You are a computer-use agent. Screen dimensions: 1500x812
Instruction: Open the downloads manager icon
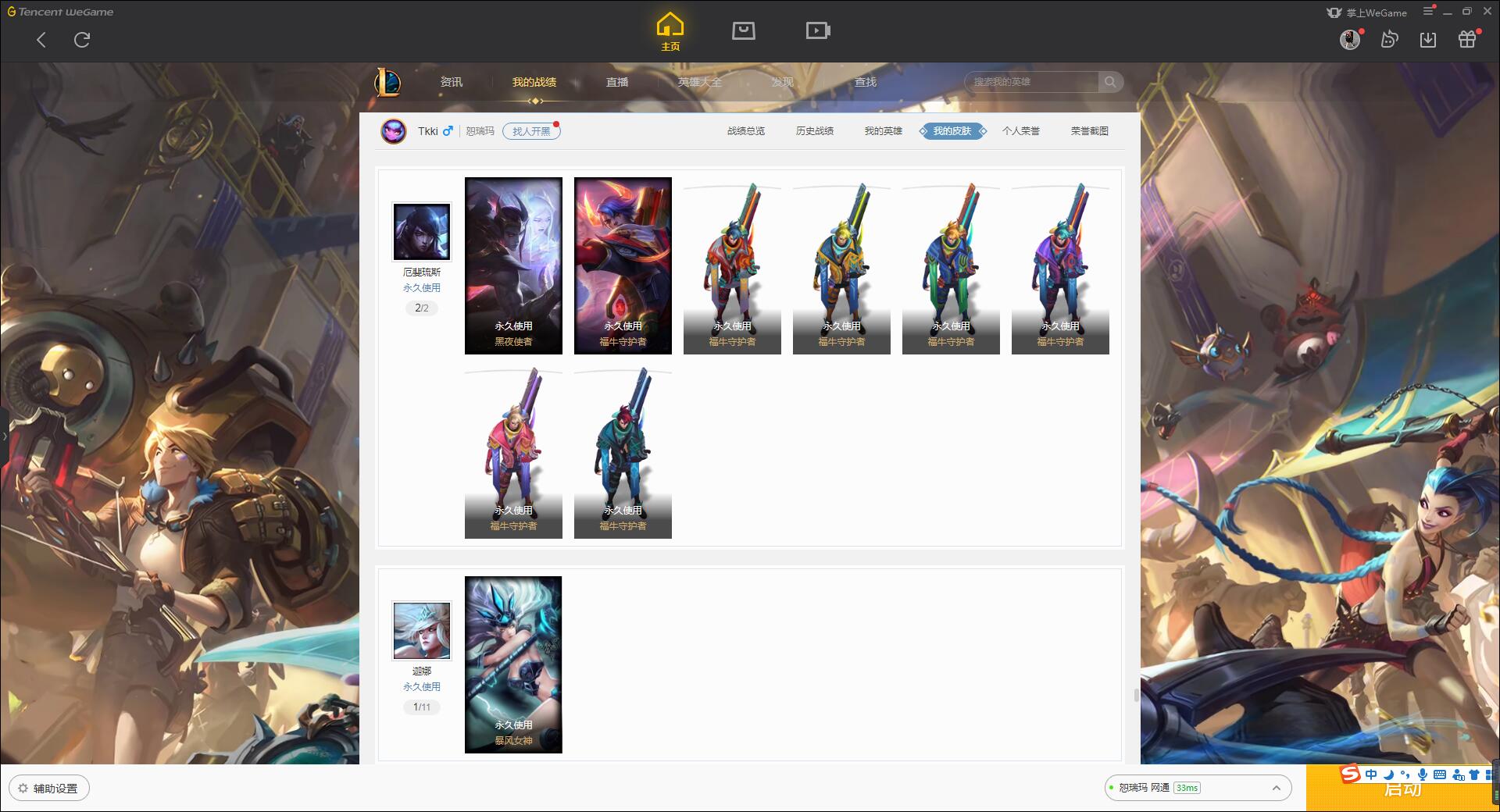click(x=1428, y=39)
